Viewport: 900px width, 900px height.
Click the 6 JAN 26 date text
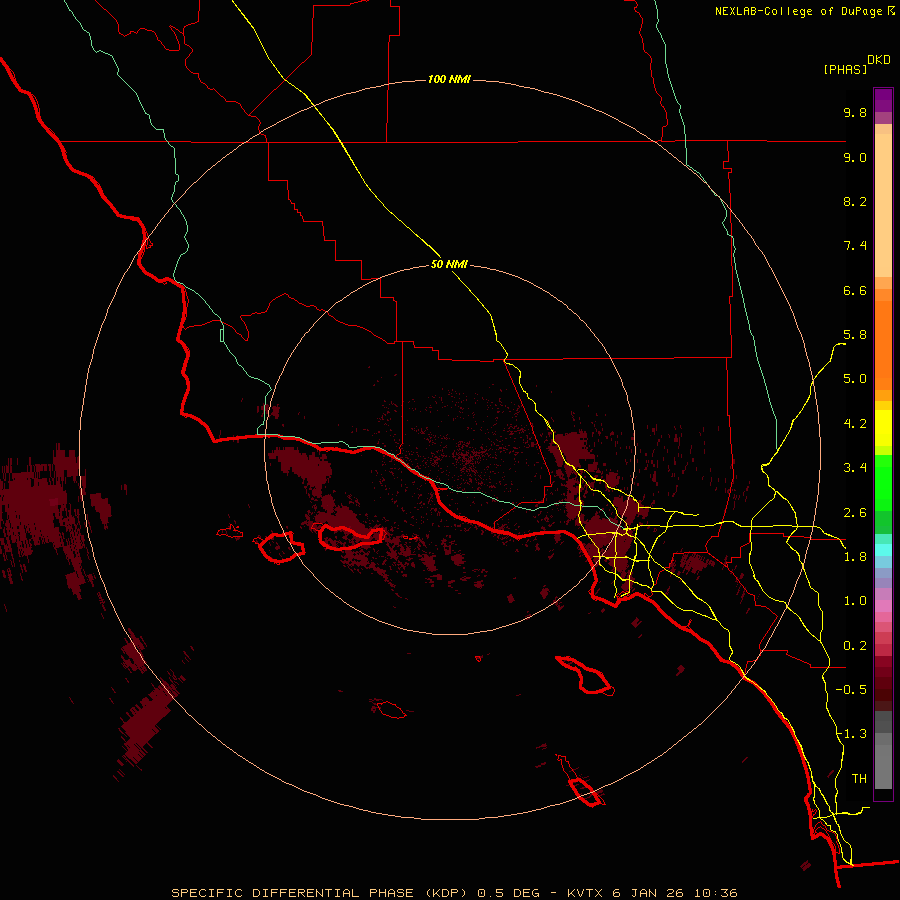coord(647,893)
